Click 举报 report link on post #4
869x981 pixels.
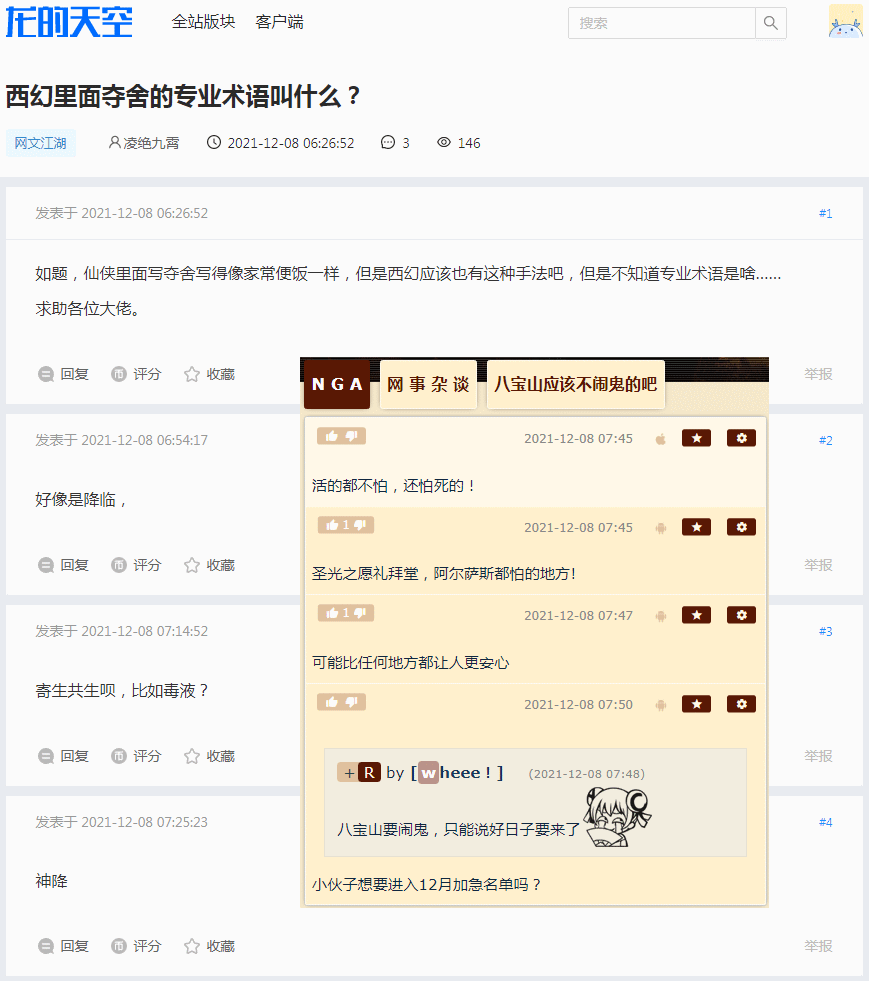818,944
